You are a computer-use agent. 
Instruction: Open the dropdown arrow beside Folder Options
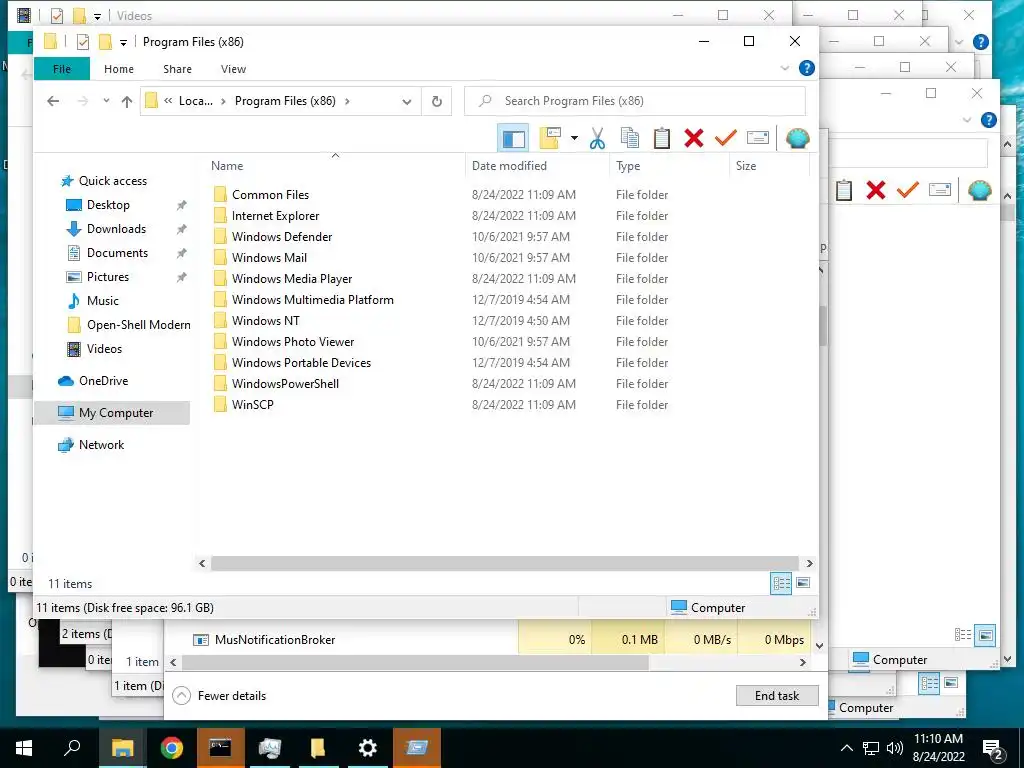[574, 138]
